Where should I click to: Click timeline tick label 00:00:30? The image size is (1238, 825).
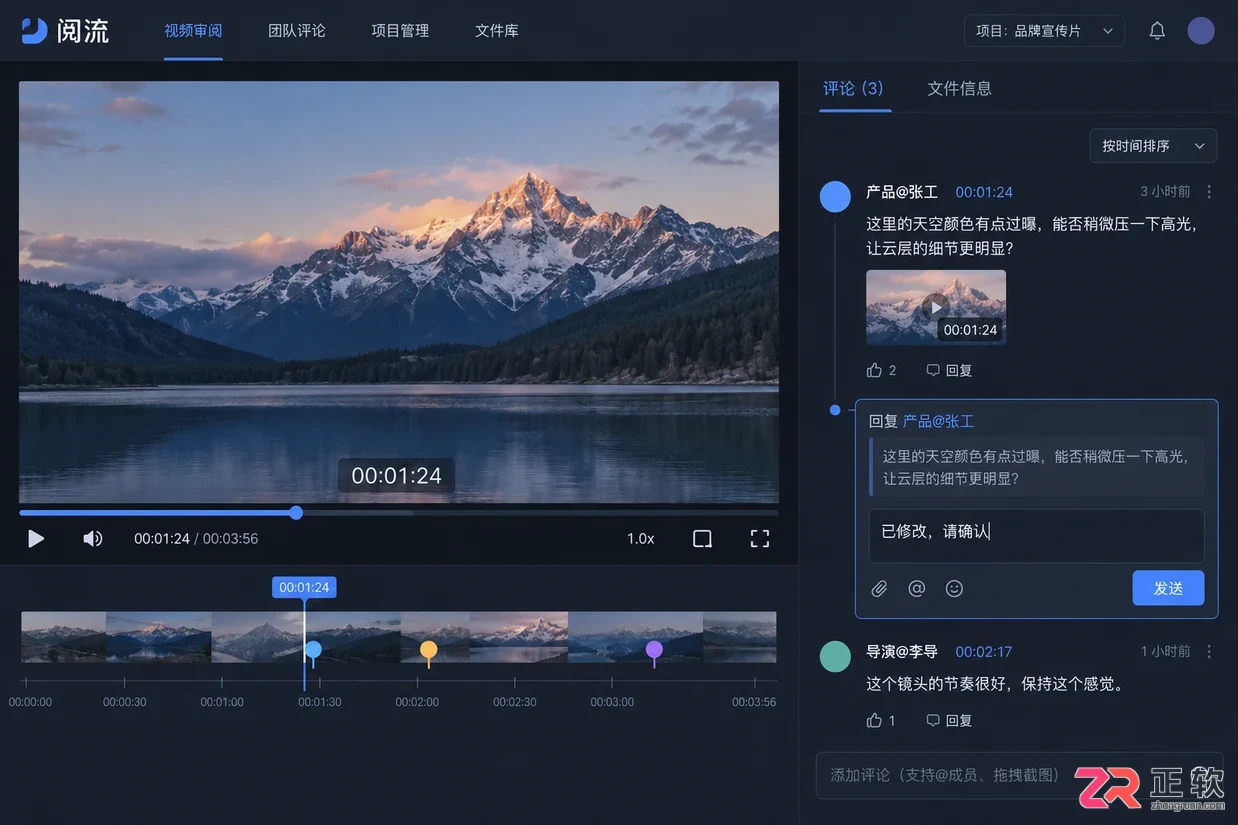coord(125,702)
